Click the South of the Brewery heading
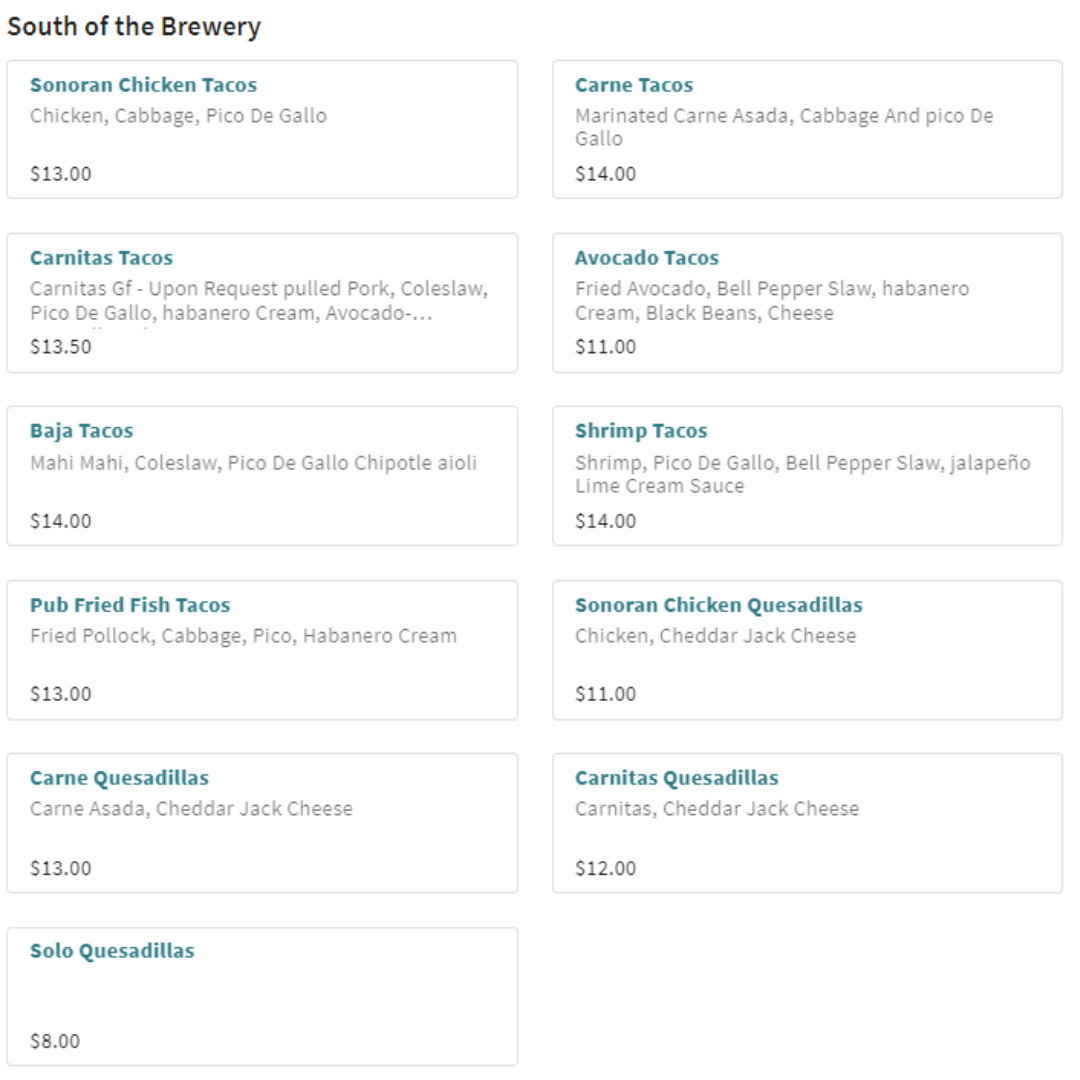This screenshot has height=1080, width=1080. (x=134, y=27)
